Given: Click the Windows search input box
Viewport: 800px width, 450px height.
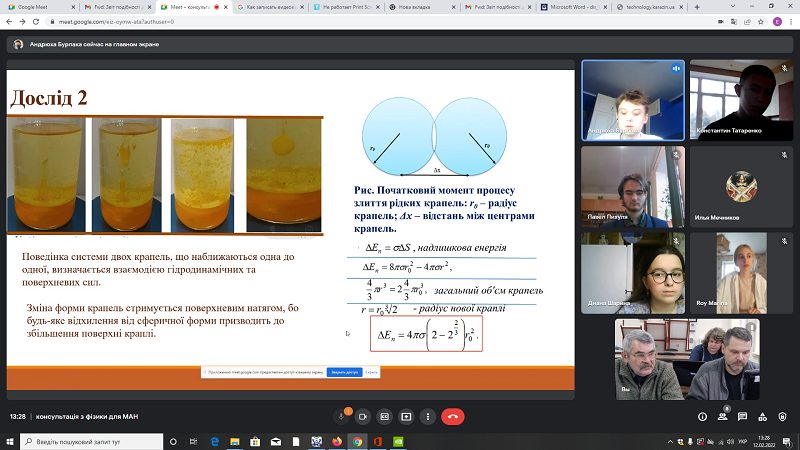Looking at the screenshot, I should (x=92, y=441).
